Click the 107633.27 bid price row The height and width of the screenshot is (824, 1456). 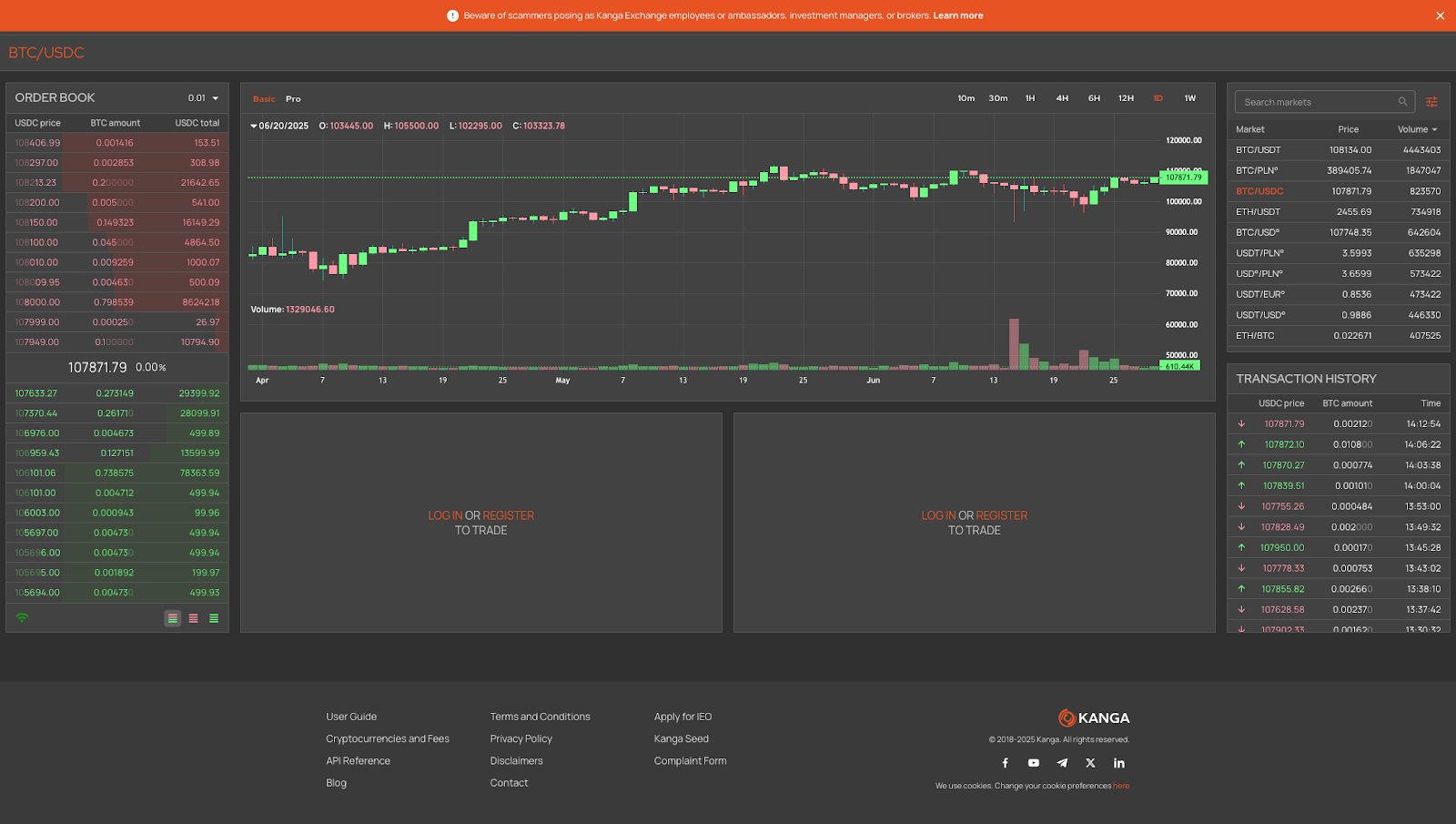[117, 393]
